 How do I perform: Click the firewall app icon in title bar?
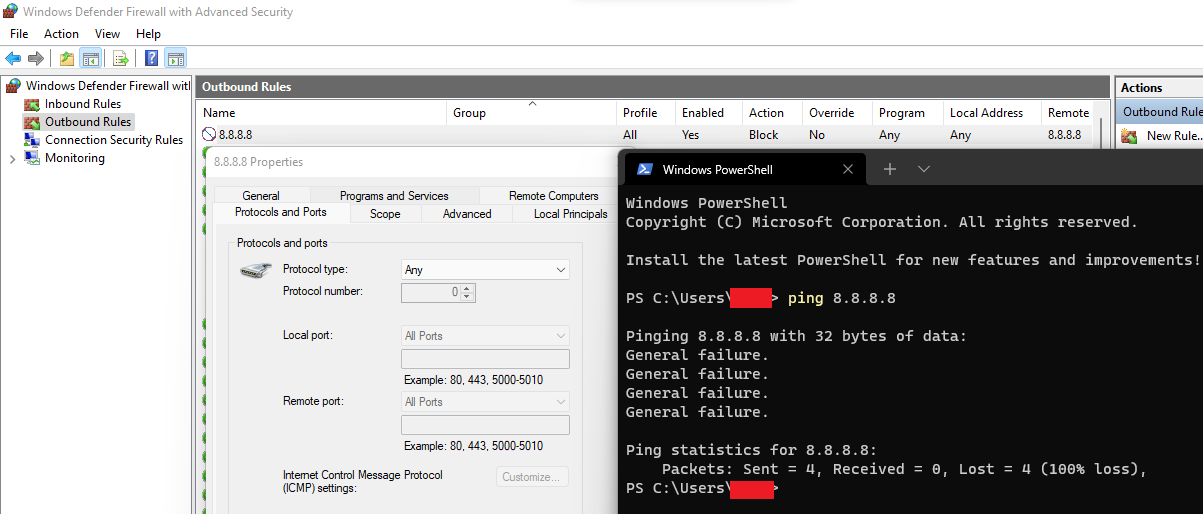pos(10,12)
